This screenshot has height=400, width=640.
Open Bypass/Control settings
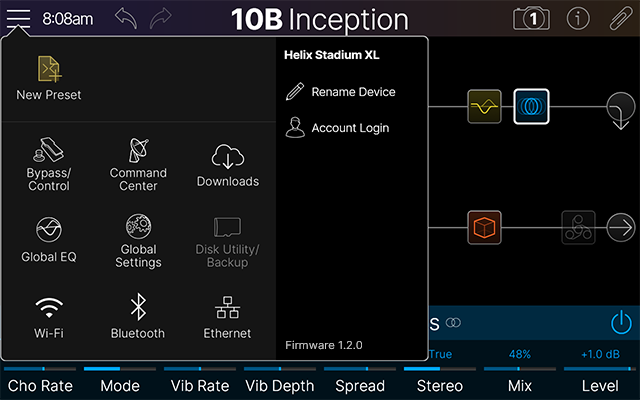point(49,165)
